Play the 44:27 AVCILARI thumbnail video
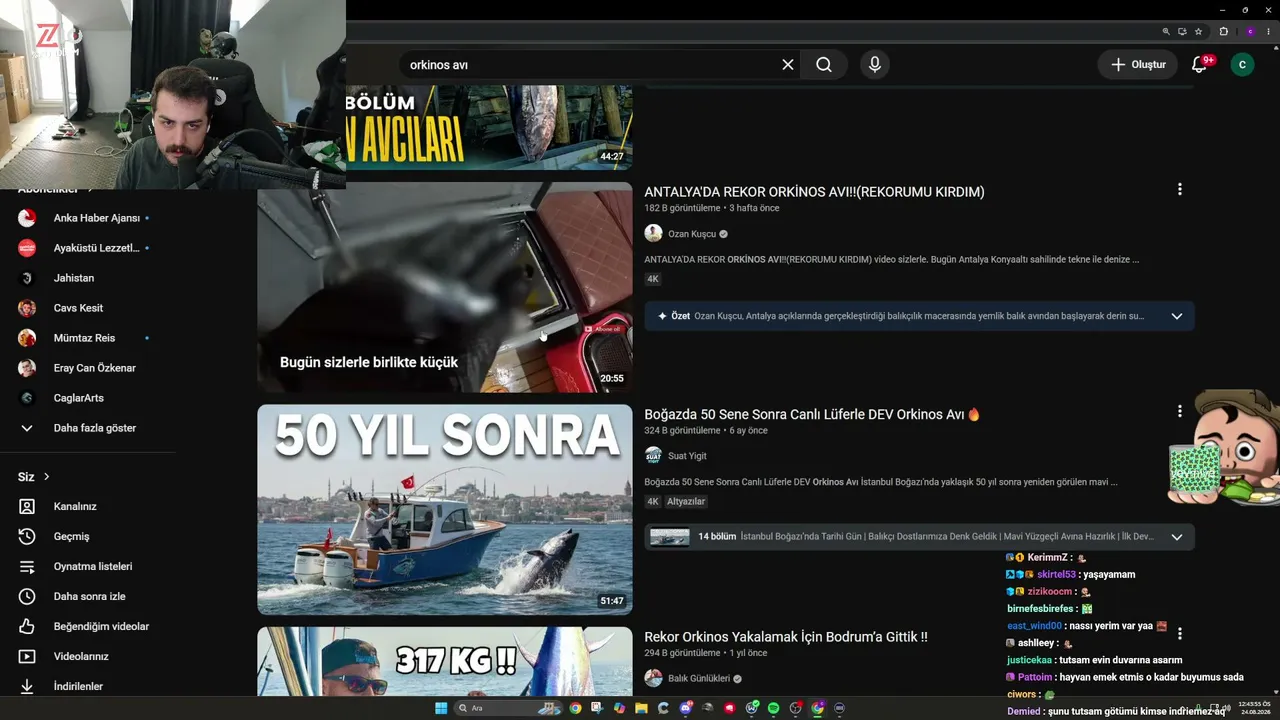The height and width of the screenshot is (720, 1280). (489, 127)
